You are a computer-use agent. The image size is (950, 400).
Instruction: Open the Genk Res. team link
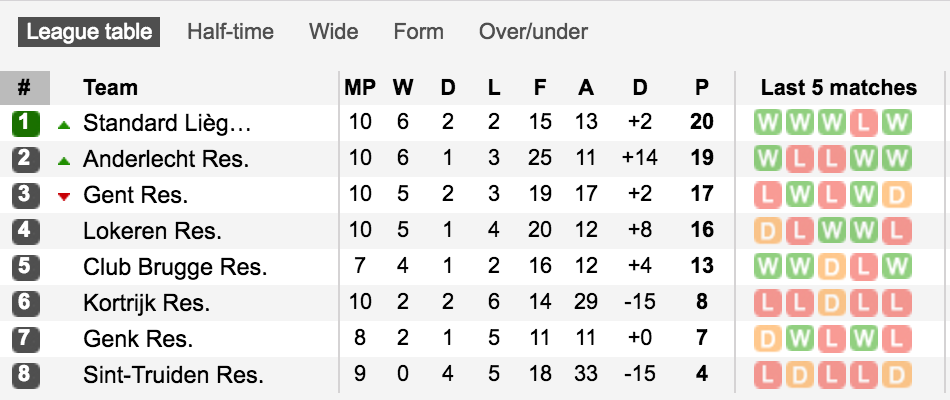(138, 338)
